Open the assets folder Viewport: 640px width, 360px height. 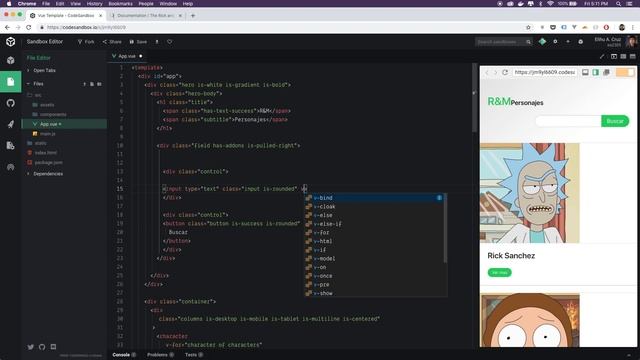[64, 105]
